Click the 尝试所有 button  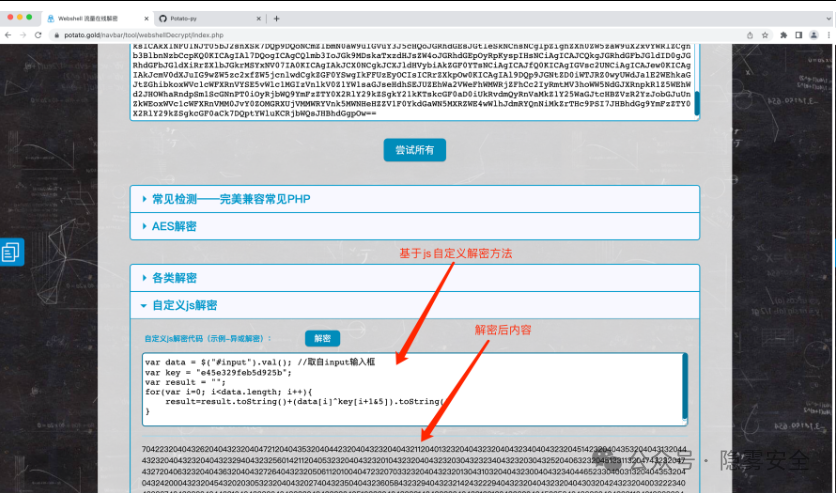tap(415, 150)
